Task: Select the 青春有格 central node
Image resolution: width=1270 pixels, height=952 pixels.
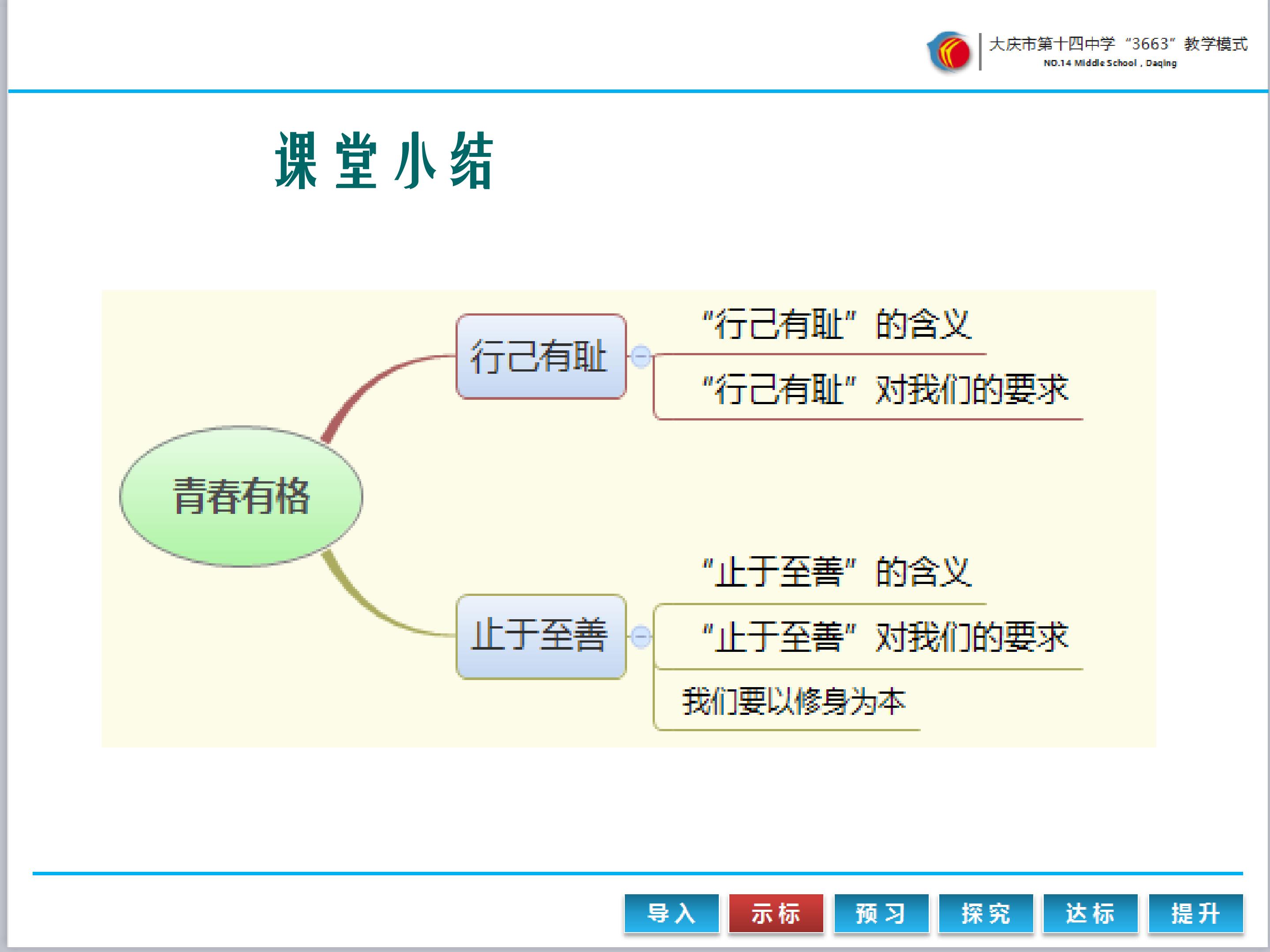Action: [x=241, y=496]
